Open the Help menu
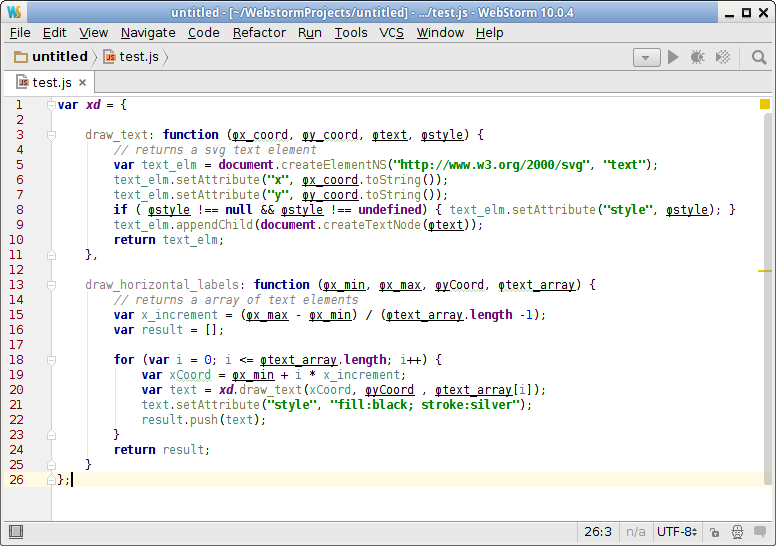The height and width of the screenshot is (546, 776). (489, 33)
